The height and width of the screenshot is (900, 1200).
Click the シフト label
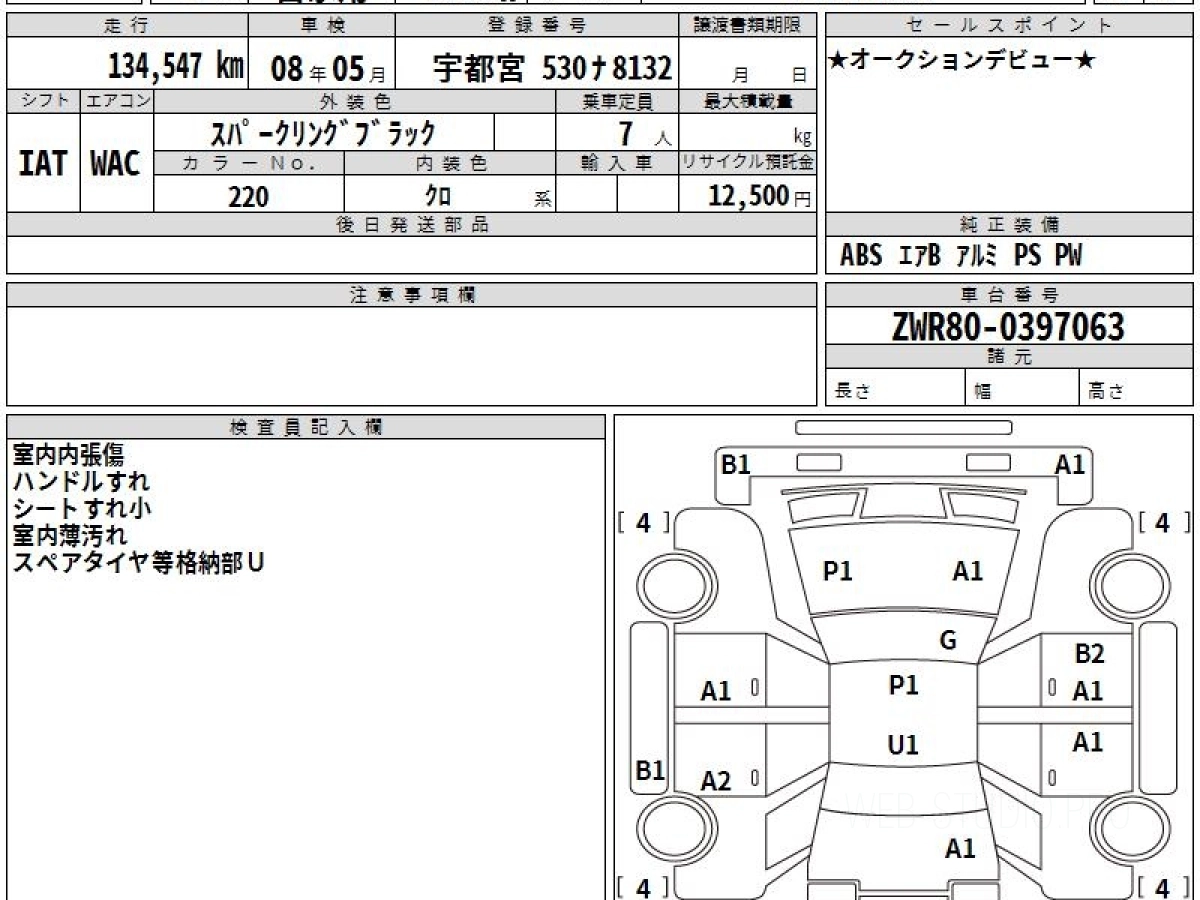[43, 101]
